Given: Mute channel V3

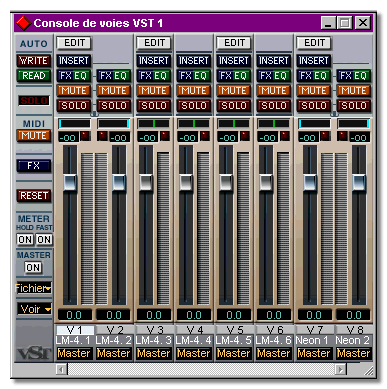Looking at the screenshot, I should (154, 91).
